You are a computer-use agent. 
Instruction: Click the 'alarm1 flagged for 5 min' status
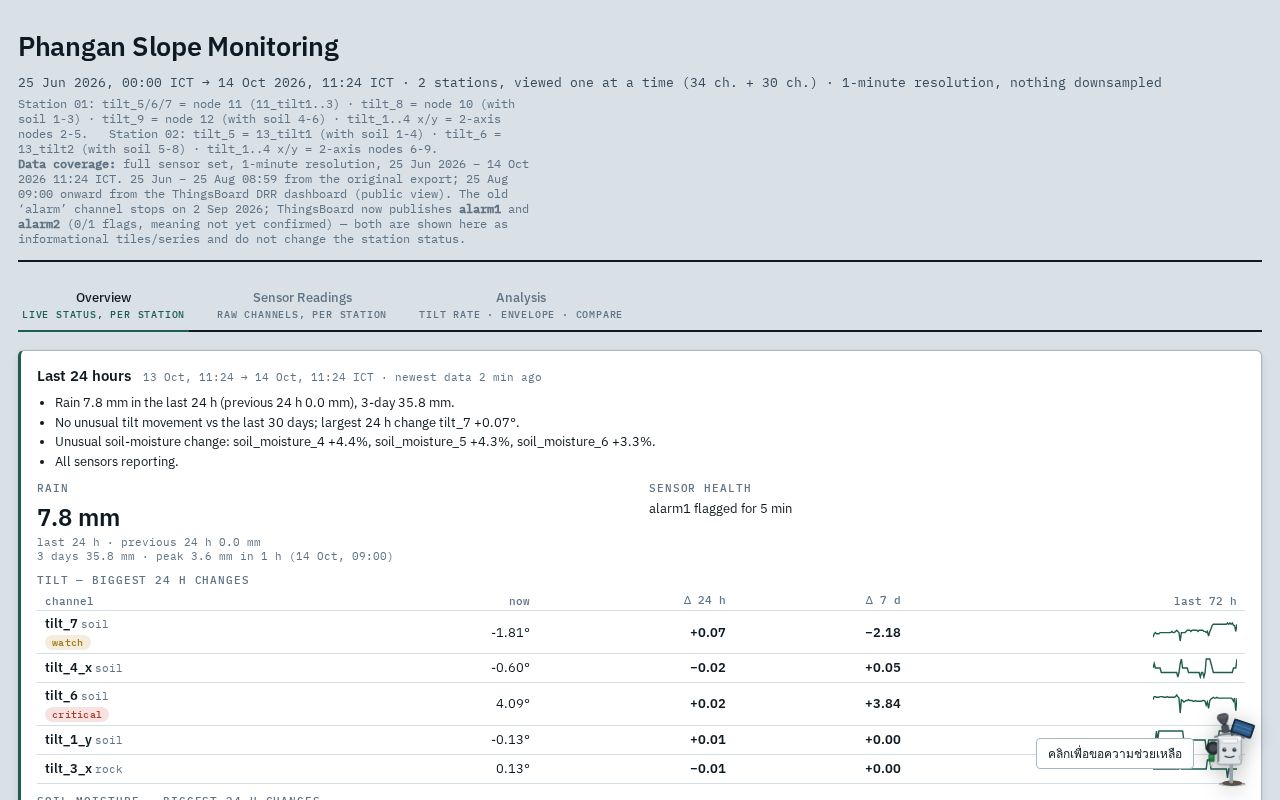click(x=720, y=509)
